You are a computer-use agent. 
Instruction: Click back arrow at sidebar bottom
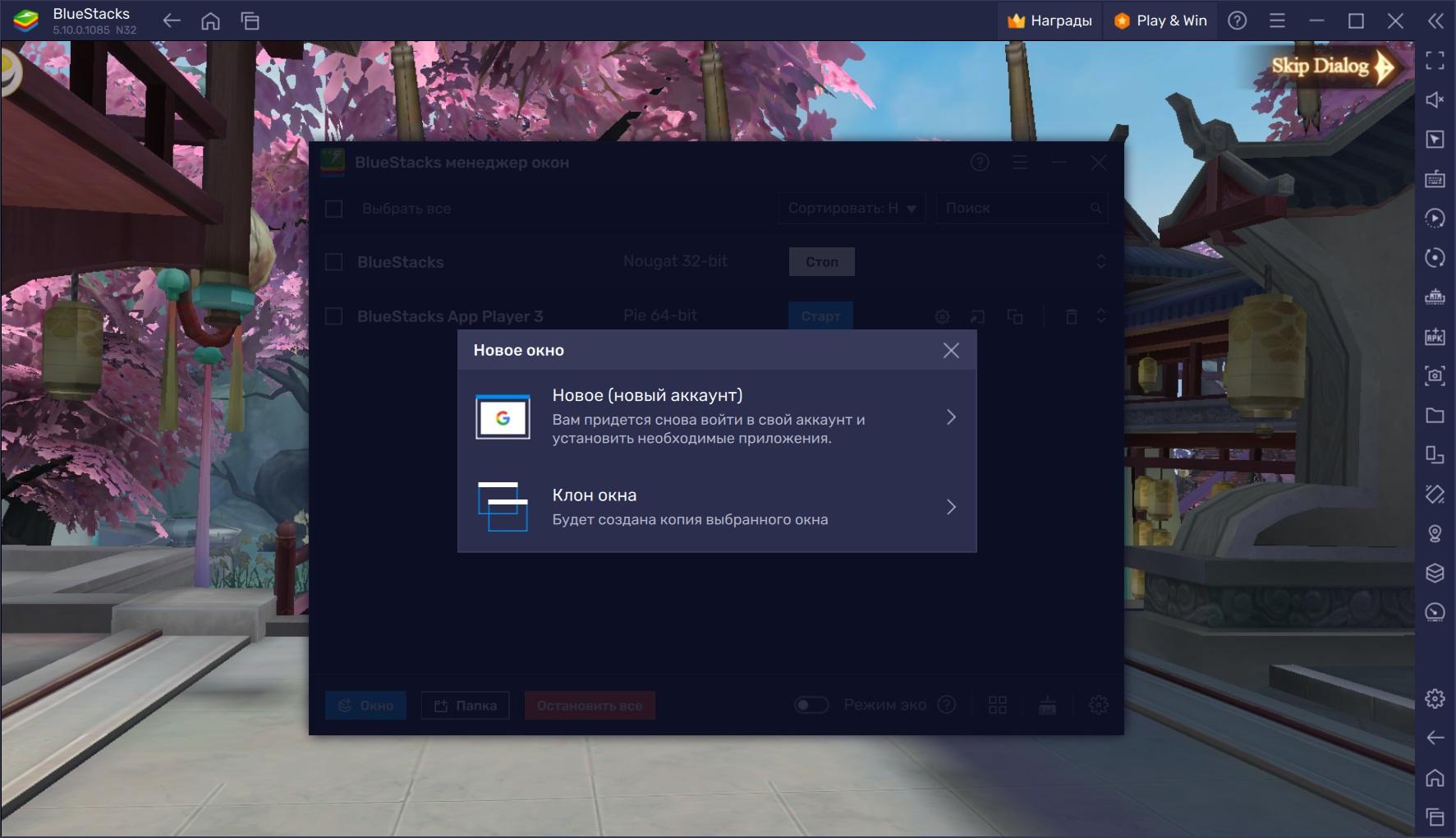pyautogui.click(x=1435, y=738)
